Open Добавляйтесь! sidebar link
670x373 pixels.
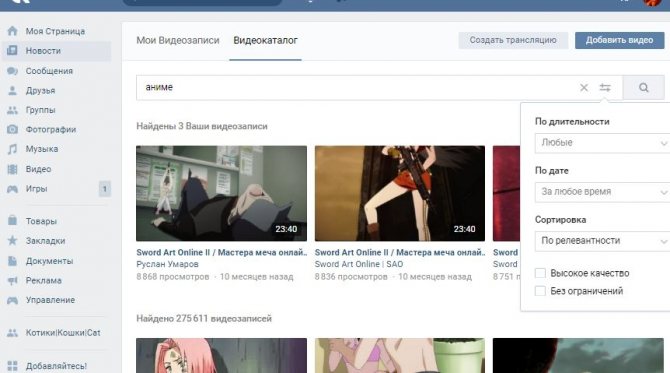56,366
